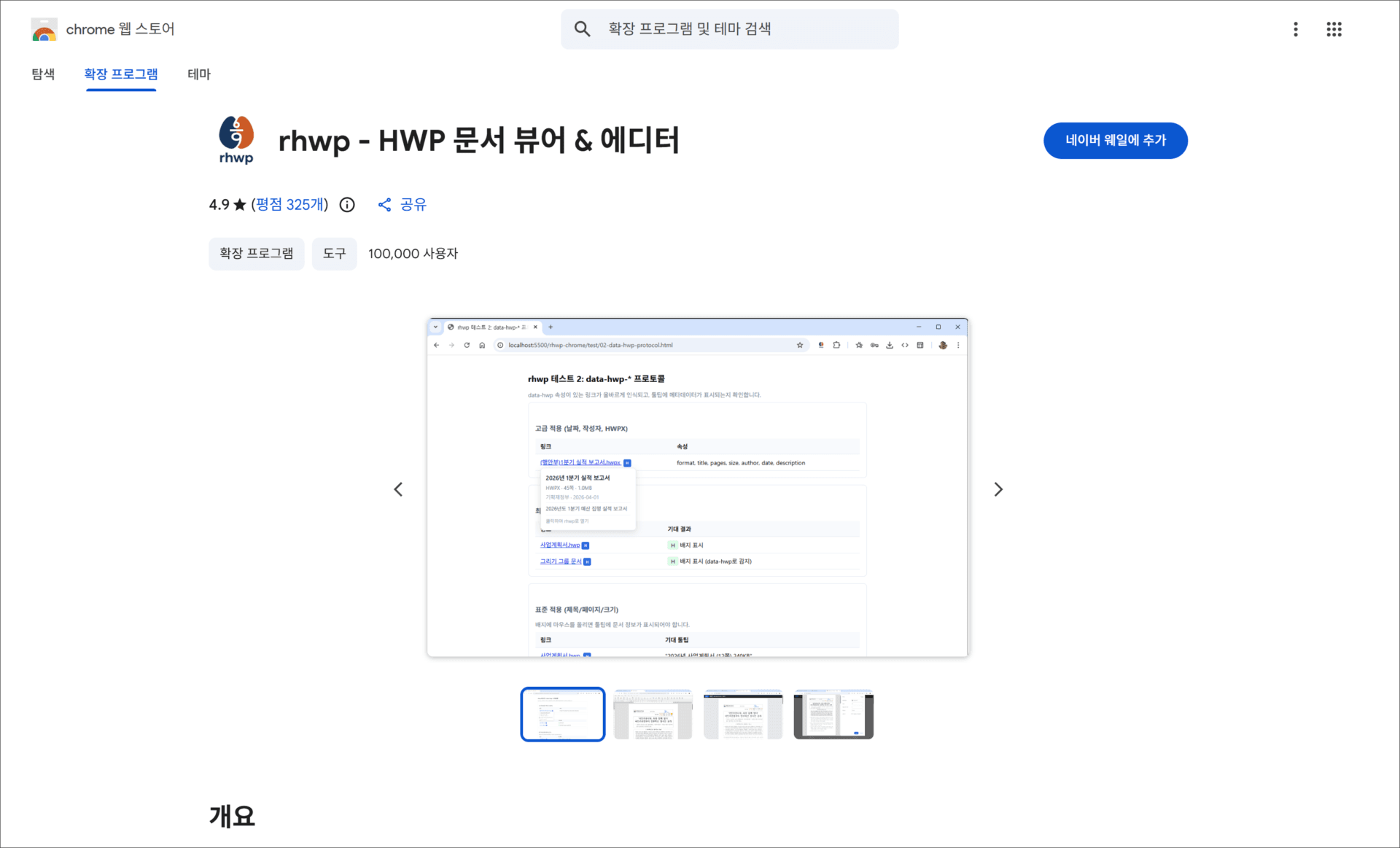Image resolution: width=1400 pixels, height=848 pixels.
Task: Click the rating info circle icon
Action: tap(347, 205)
